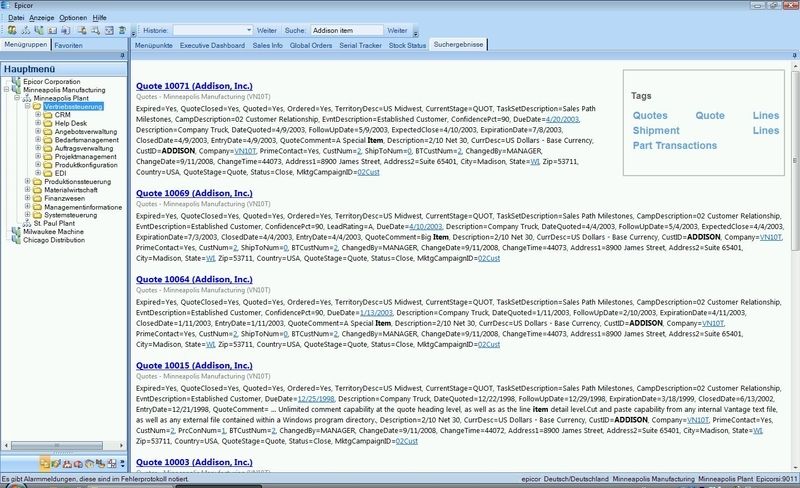The image size is (800, 488).
Task: Click the hand icon in the bottom strip
Action: pos(101,463)
